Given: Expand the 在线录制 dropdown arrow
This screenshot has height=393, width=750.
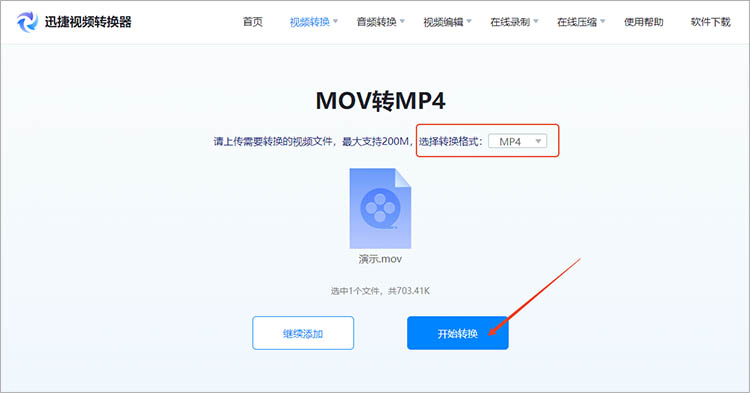Looking at the screenshot, I should 536,22.
